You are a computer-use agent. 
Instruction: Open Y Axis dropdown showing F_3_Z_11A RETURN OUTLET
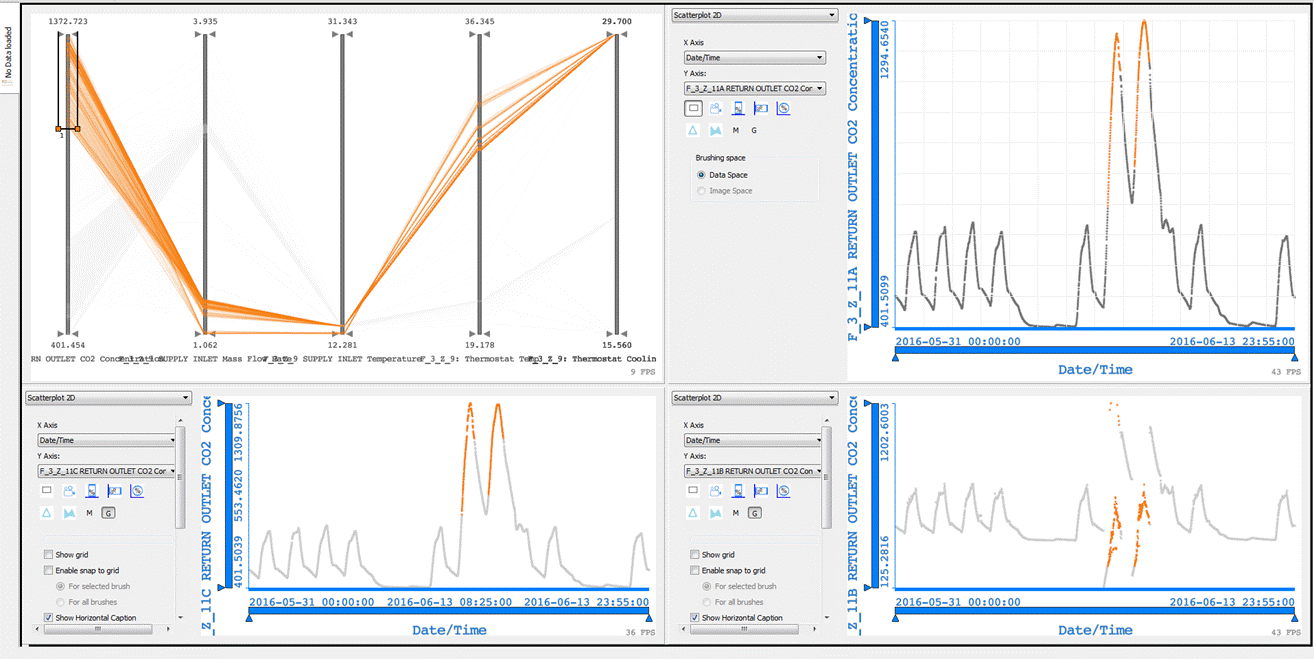(754, 88)
